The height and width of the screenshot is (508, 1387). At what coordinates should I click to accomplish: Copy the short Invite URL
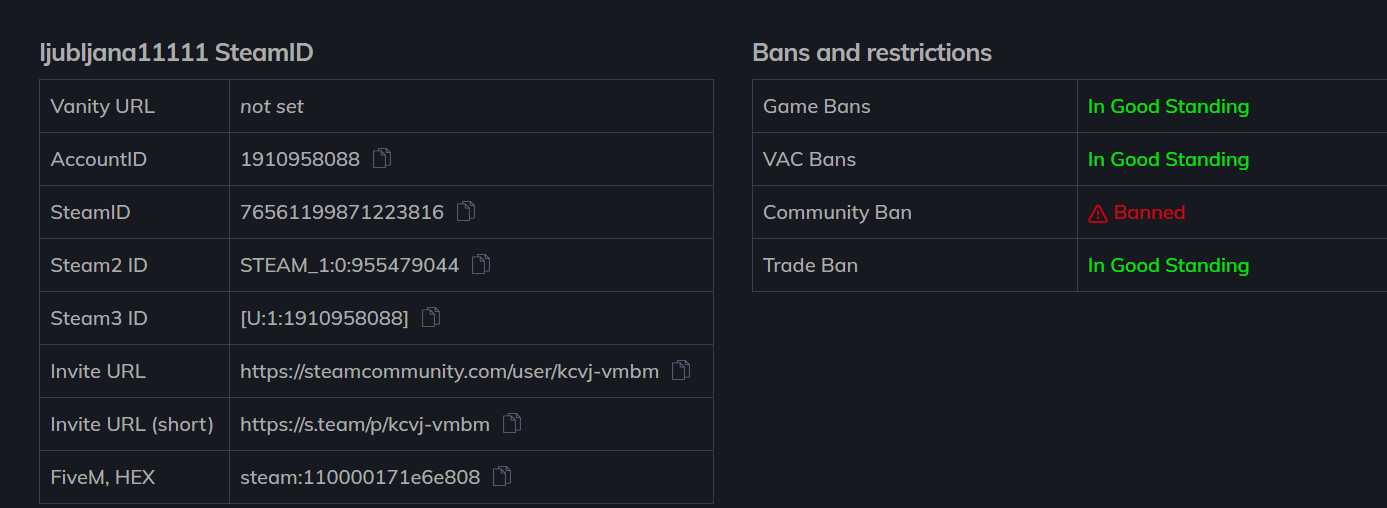click(512, 423)
